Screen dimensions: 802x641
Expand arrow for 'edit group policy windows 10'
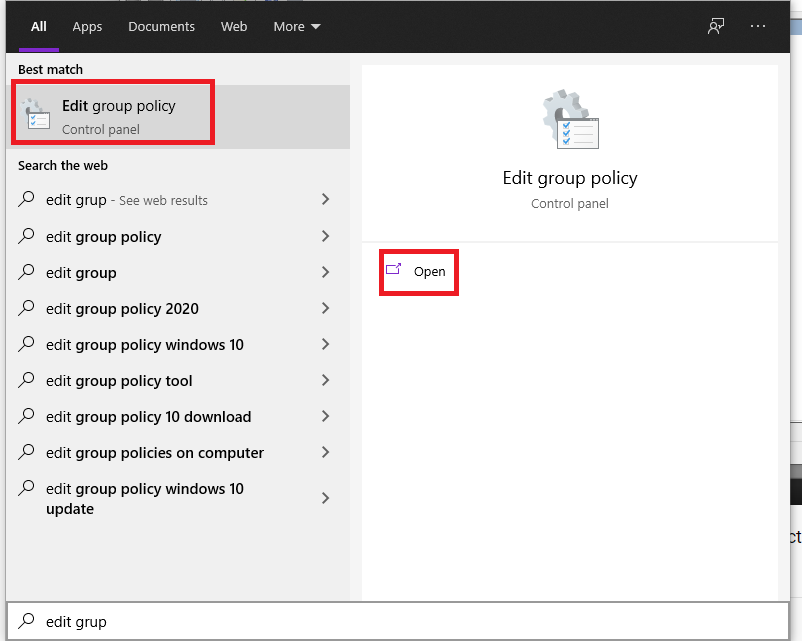(325, 345)
